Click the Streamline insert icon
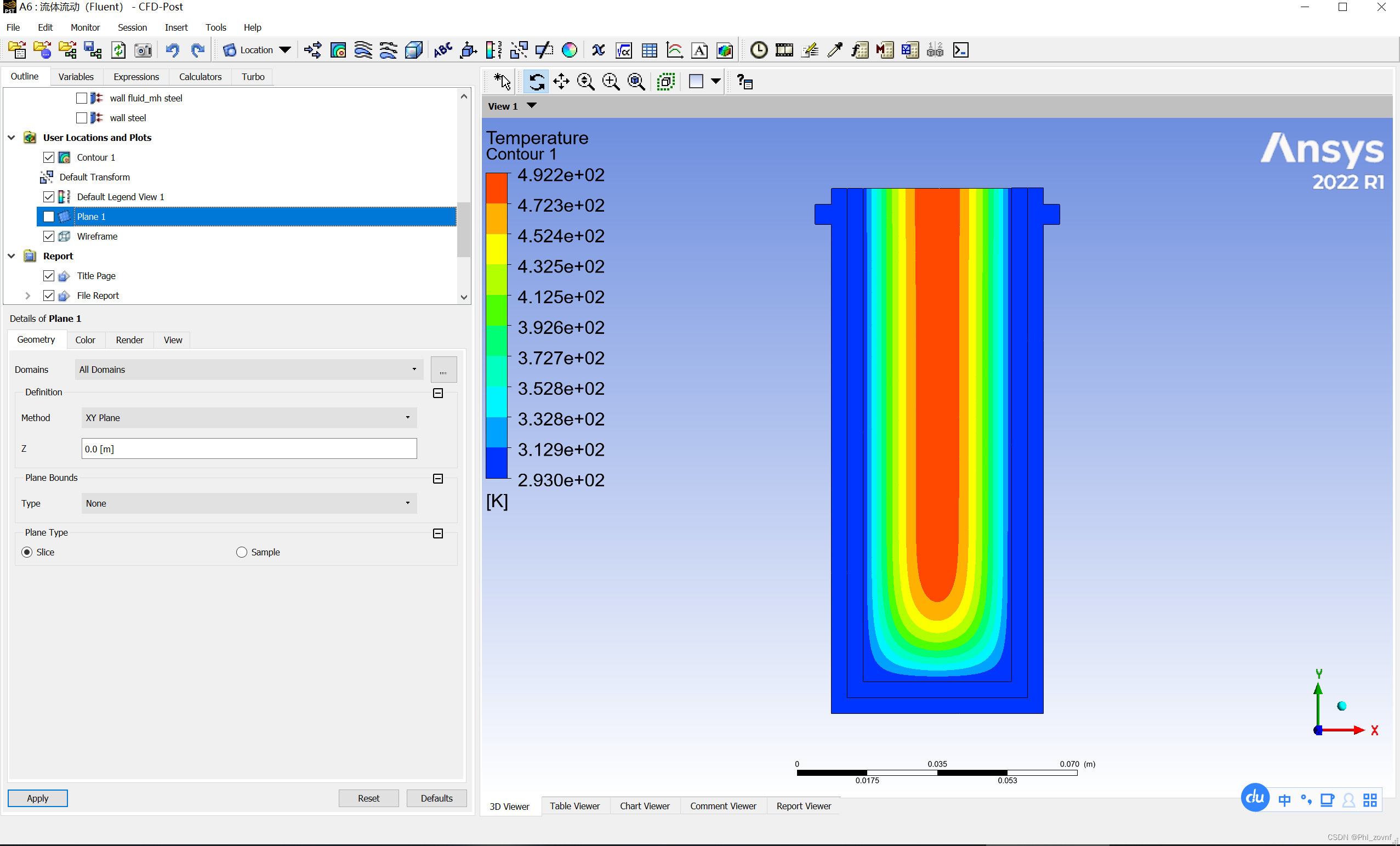Viewport: 1400px width, 846px height. click(363, 50)
